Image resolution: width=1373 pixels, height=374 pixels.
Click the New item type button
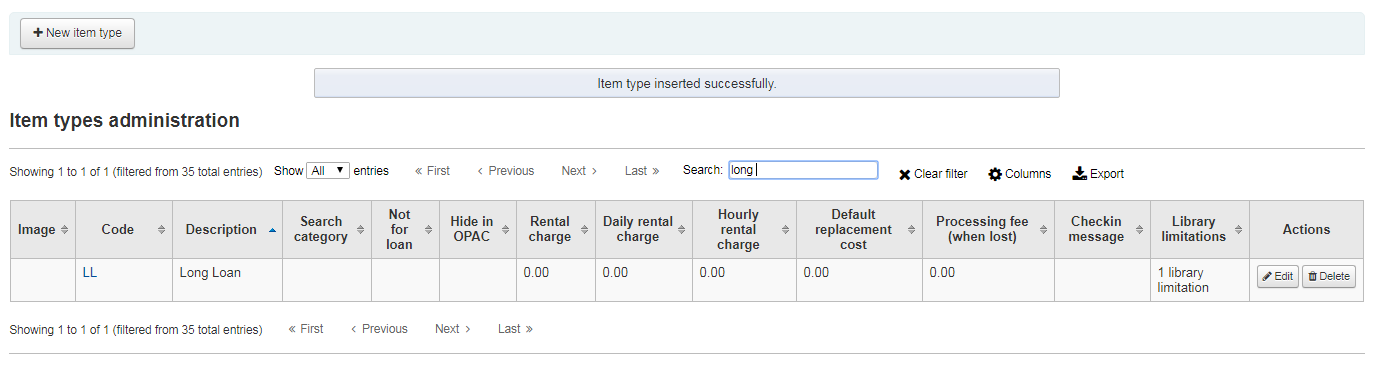coord(77,33)
